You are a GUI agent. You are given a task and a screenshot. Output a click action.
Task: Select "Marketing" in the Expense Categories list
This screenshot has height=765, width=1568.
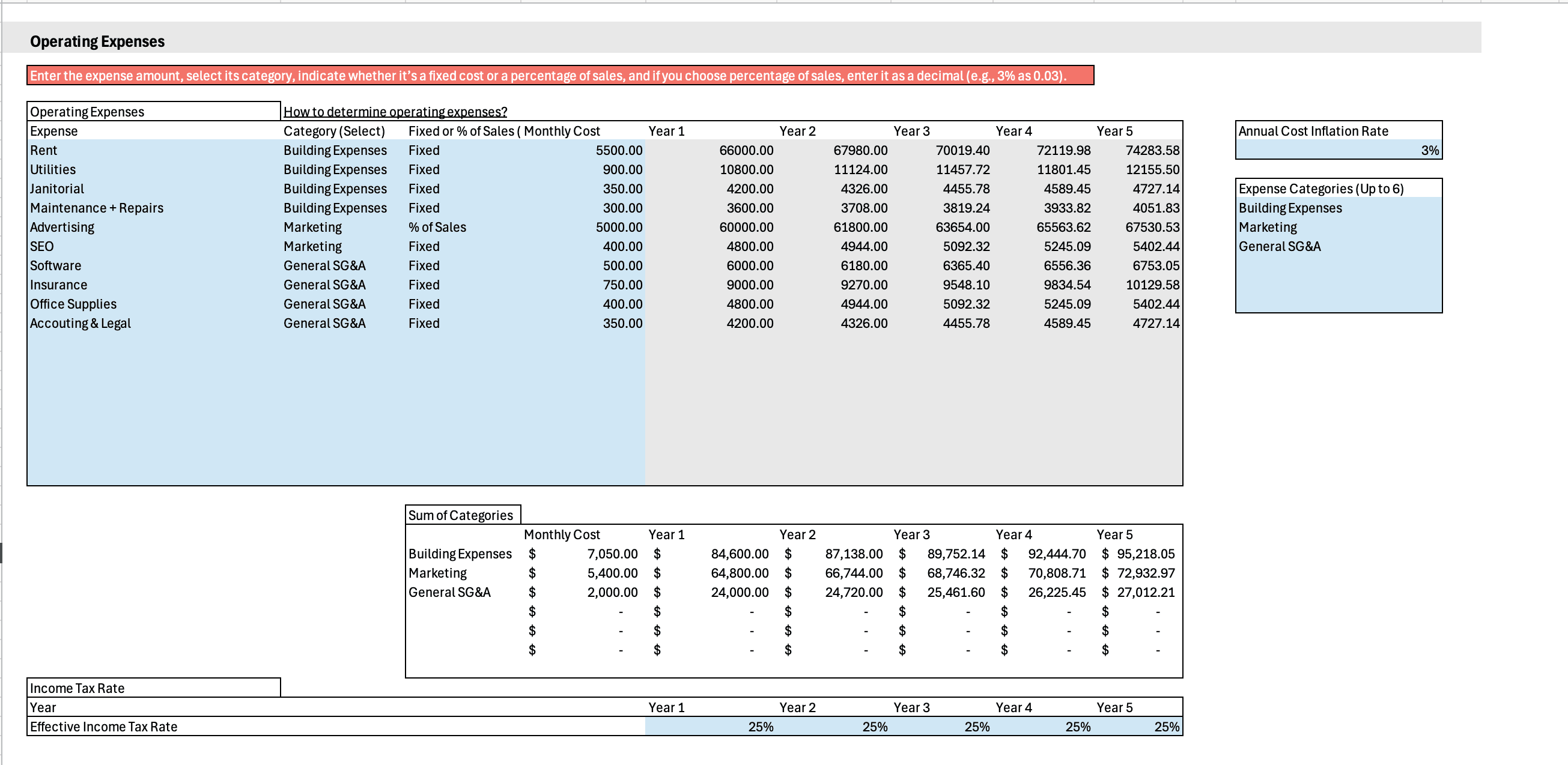click(1268, 227)
